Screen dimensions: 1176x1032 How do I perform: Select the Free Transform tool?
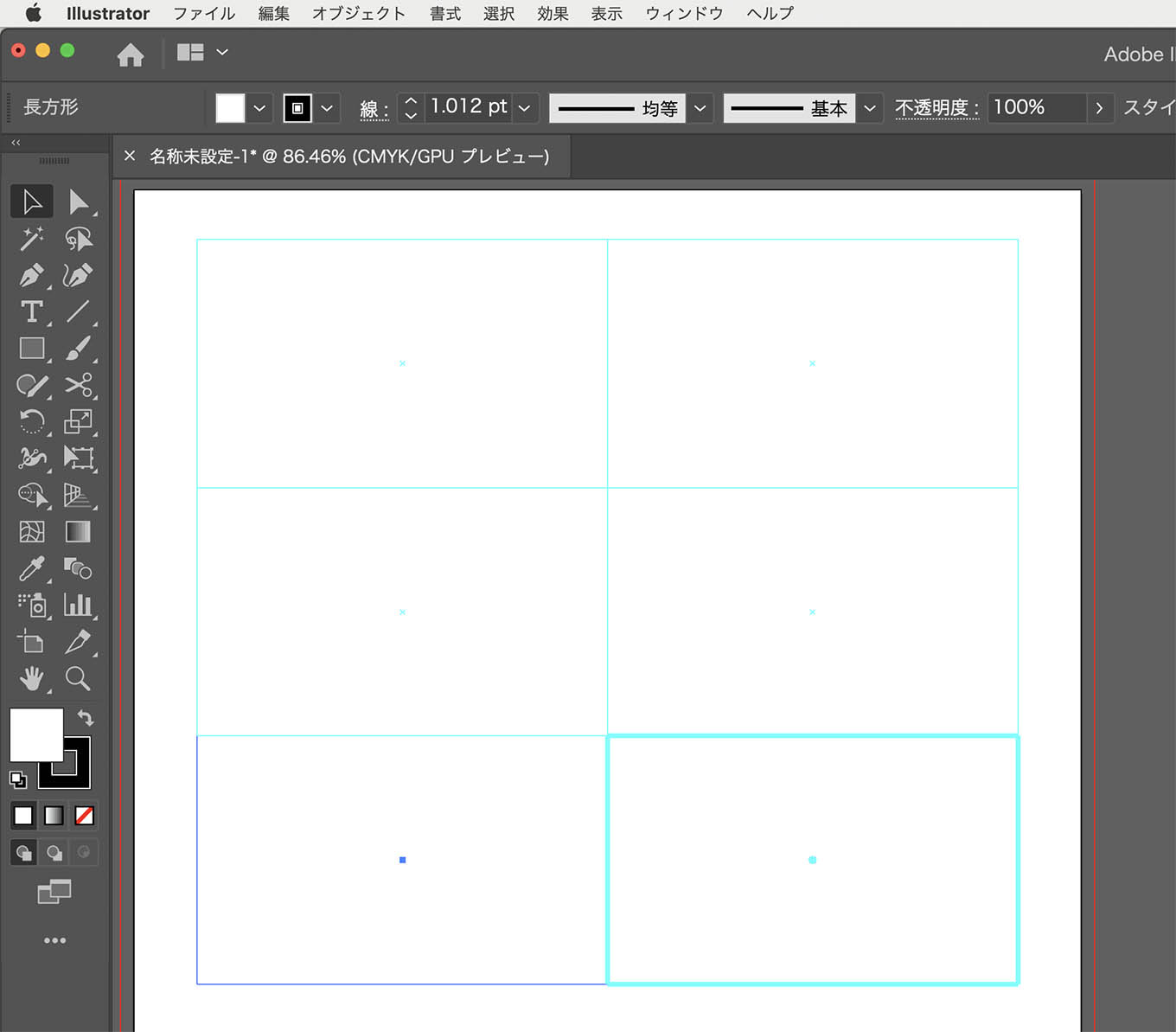tap(78, 458)
